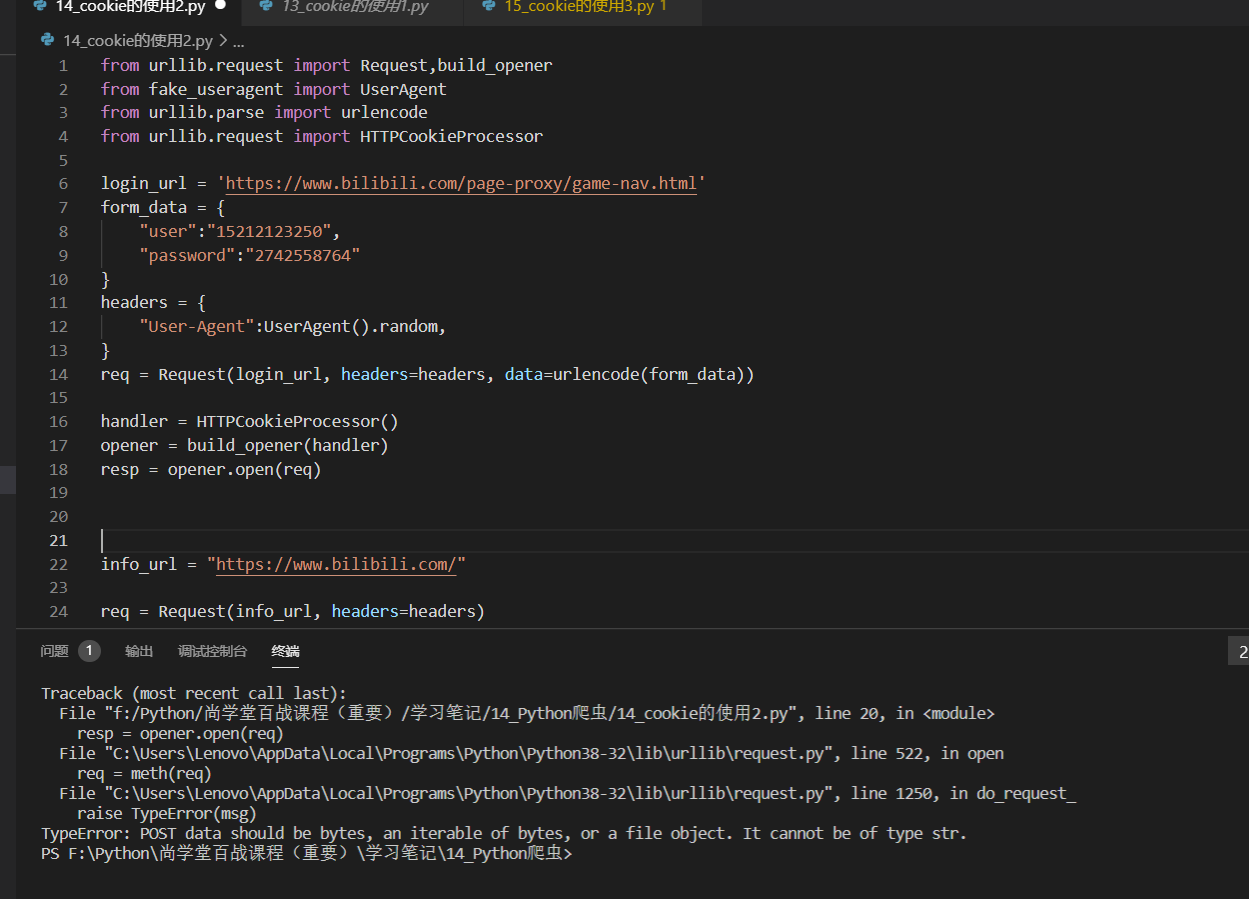
Task: Click the breadcrumb file name 14_cookie的使用2.py
Action: pyautogui.click(x=137, y=41)
